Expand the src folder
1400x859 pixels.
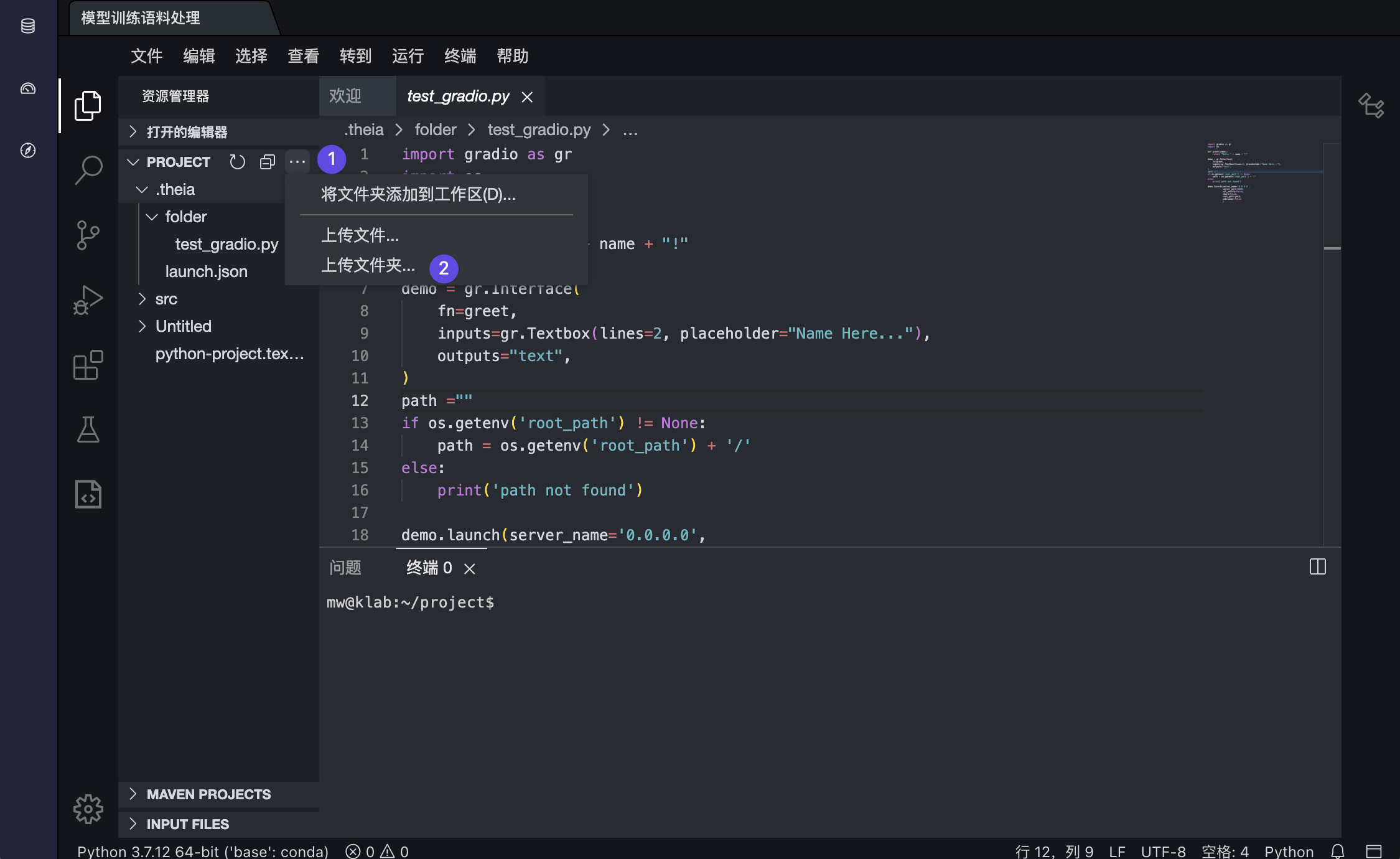pos(166,299)
